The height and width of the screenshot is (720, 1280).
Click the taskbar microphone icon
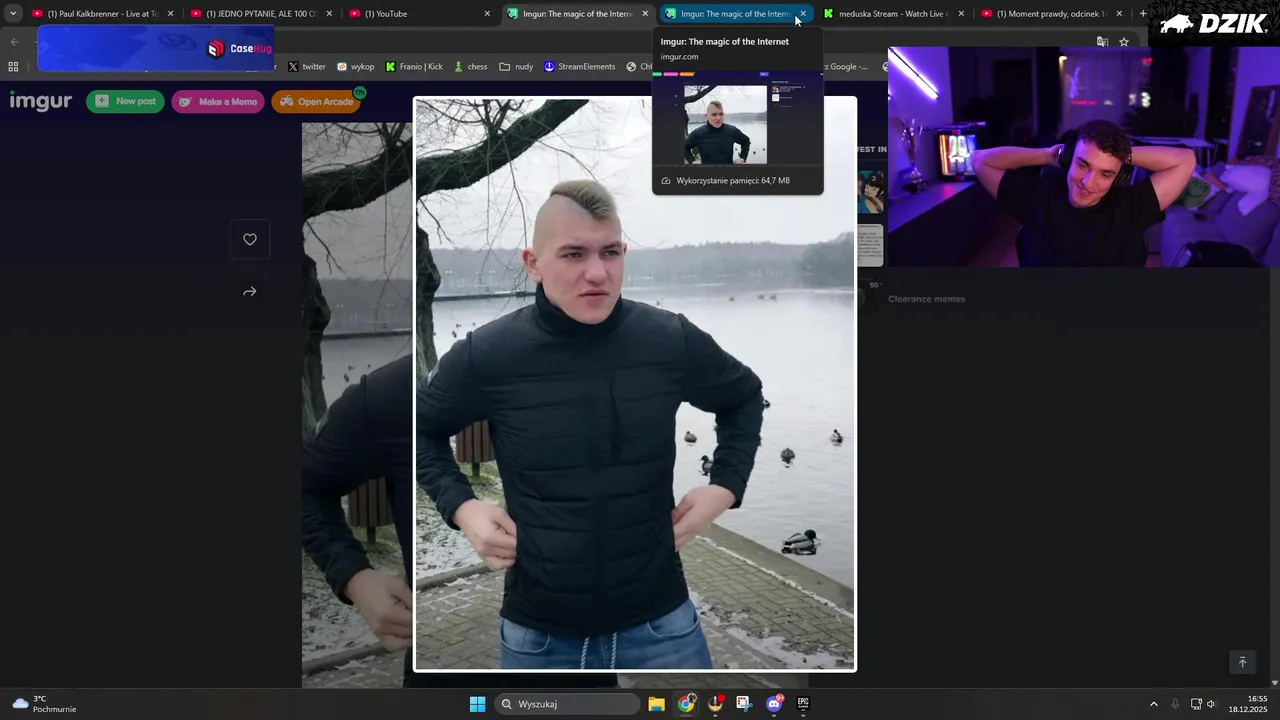[x=1175, y=704]
